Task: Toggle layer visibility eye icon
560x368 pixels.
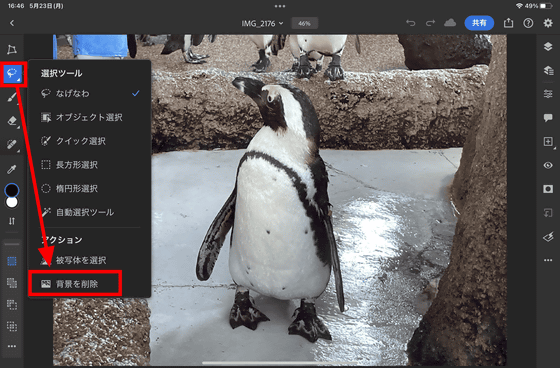Action: pos(548,165)
